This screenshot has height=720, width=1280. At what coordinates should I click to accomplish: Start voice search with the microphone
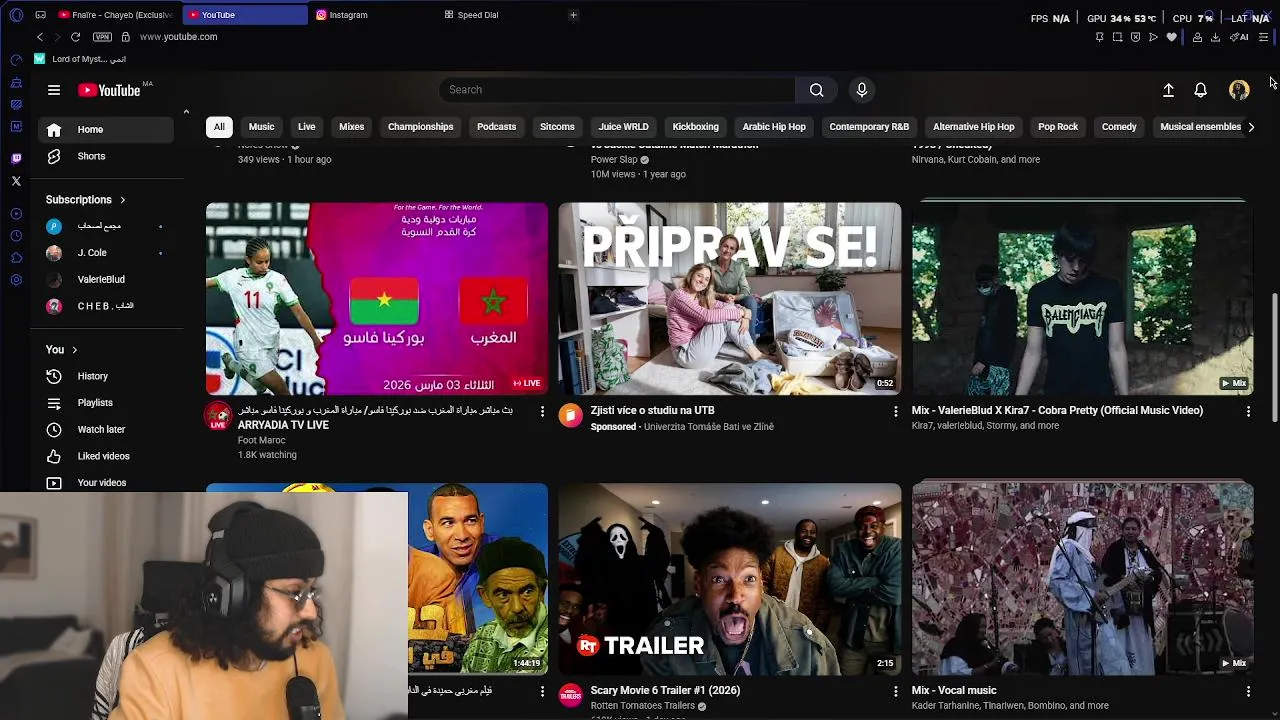(x=862, y=90)
